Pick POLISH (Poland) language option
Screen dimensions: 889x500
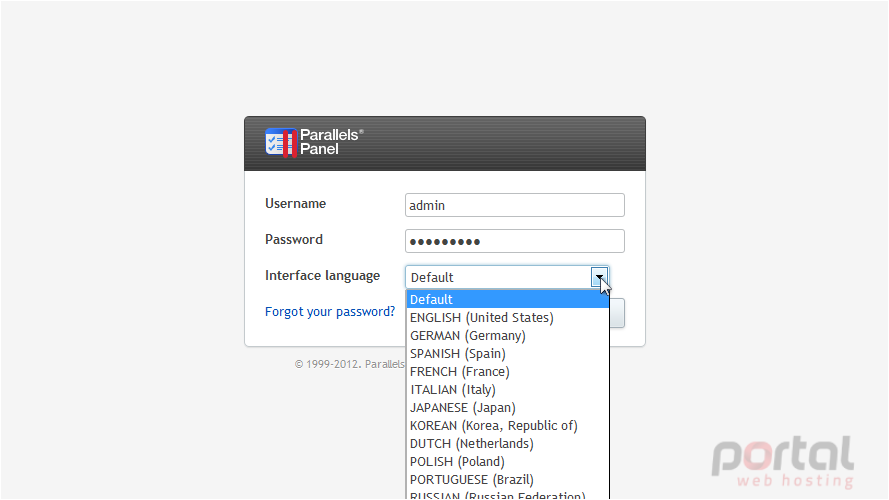point(507,462)
